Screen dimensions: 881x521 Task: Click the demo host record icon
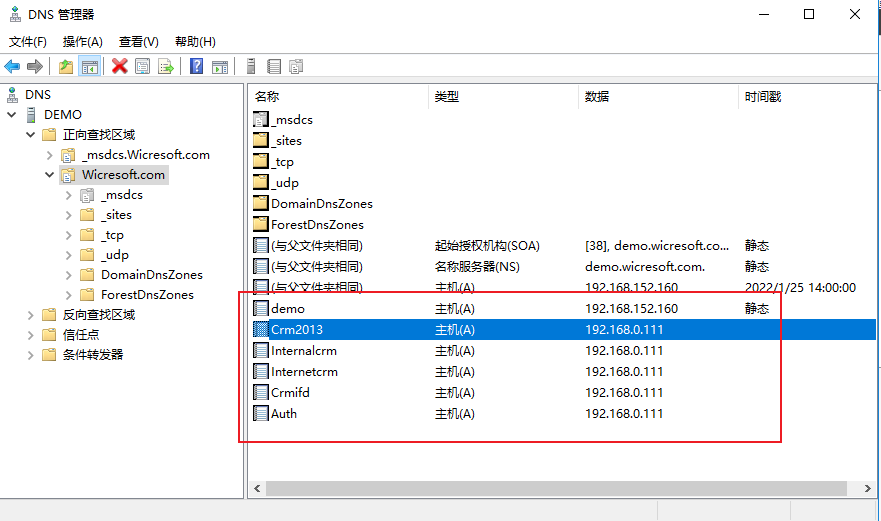(x=261, y=308)
